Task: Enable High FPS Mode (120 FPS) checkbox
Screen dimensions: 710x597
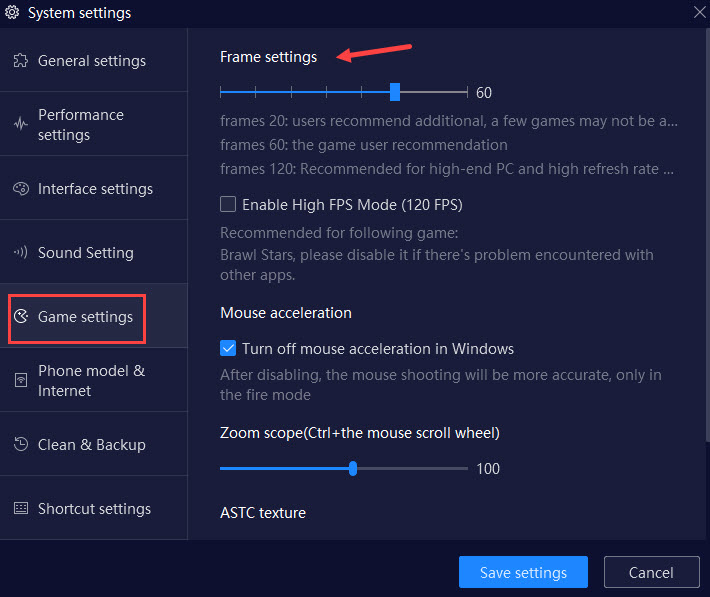Action: pyautogui.click(x=228, y=204)
